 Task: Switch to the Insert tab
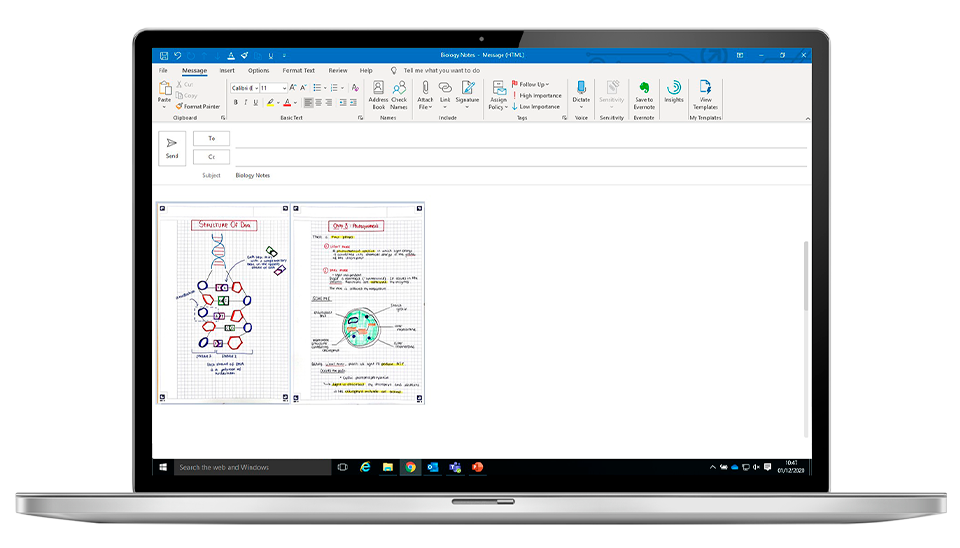227,71
